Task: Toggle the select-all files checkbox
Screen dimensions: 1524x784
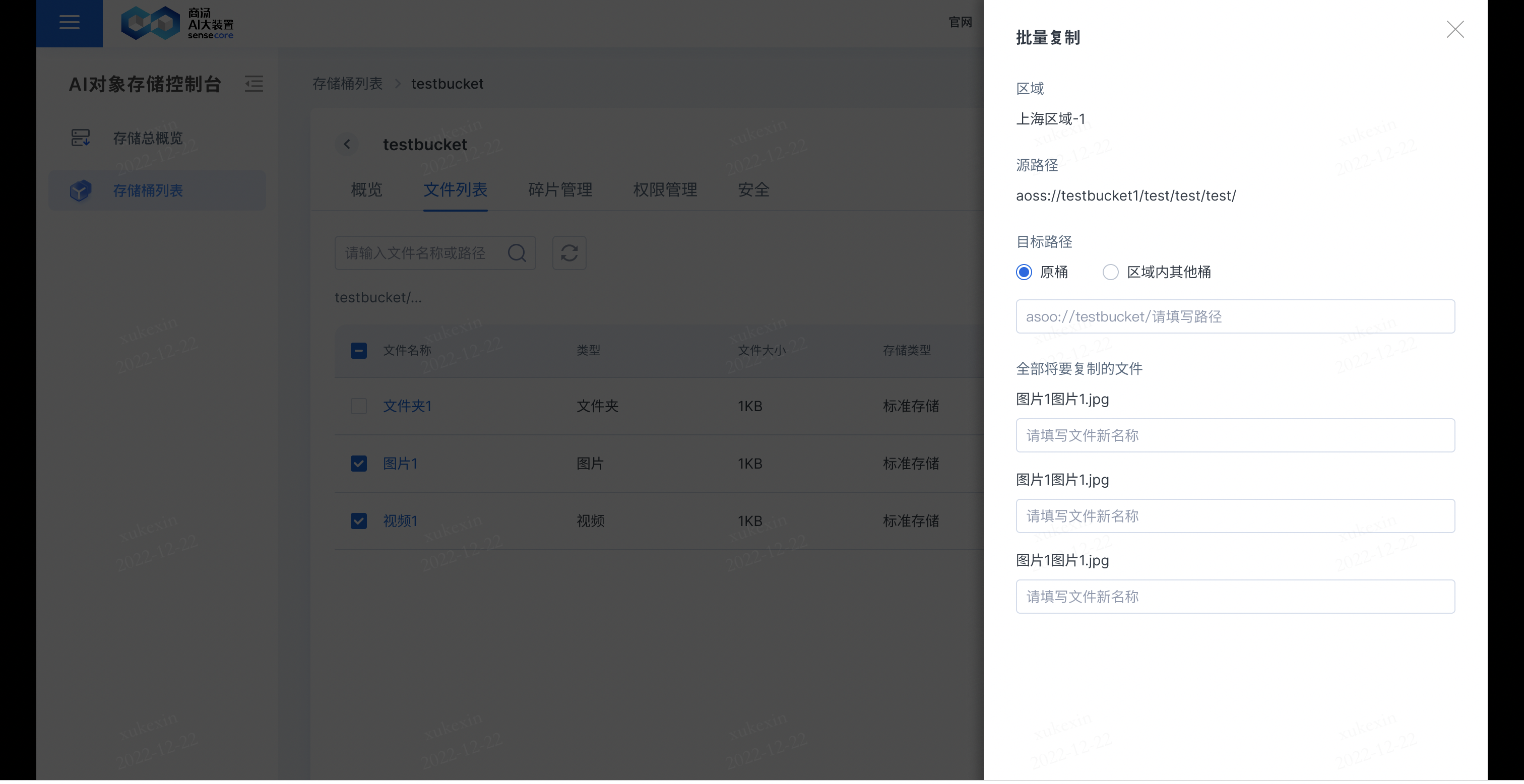Action: click(x=358, y=350)
